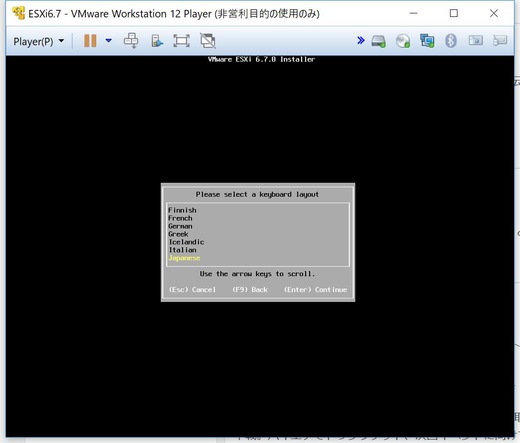Select German keyboard layout
The width and height of the screenshot is (520, 443).
coord(180,226)
